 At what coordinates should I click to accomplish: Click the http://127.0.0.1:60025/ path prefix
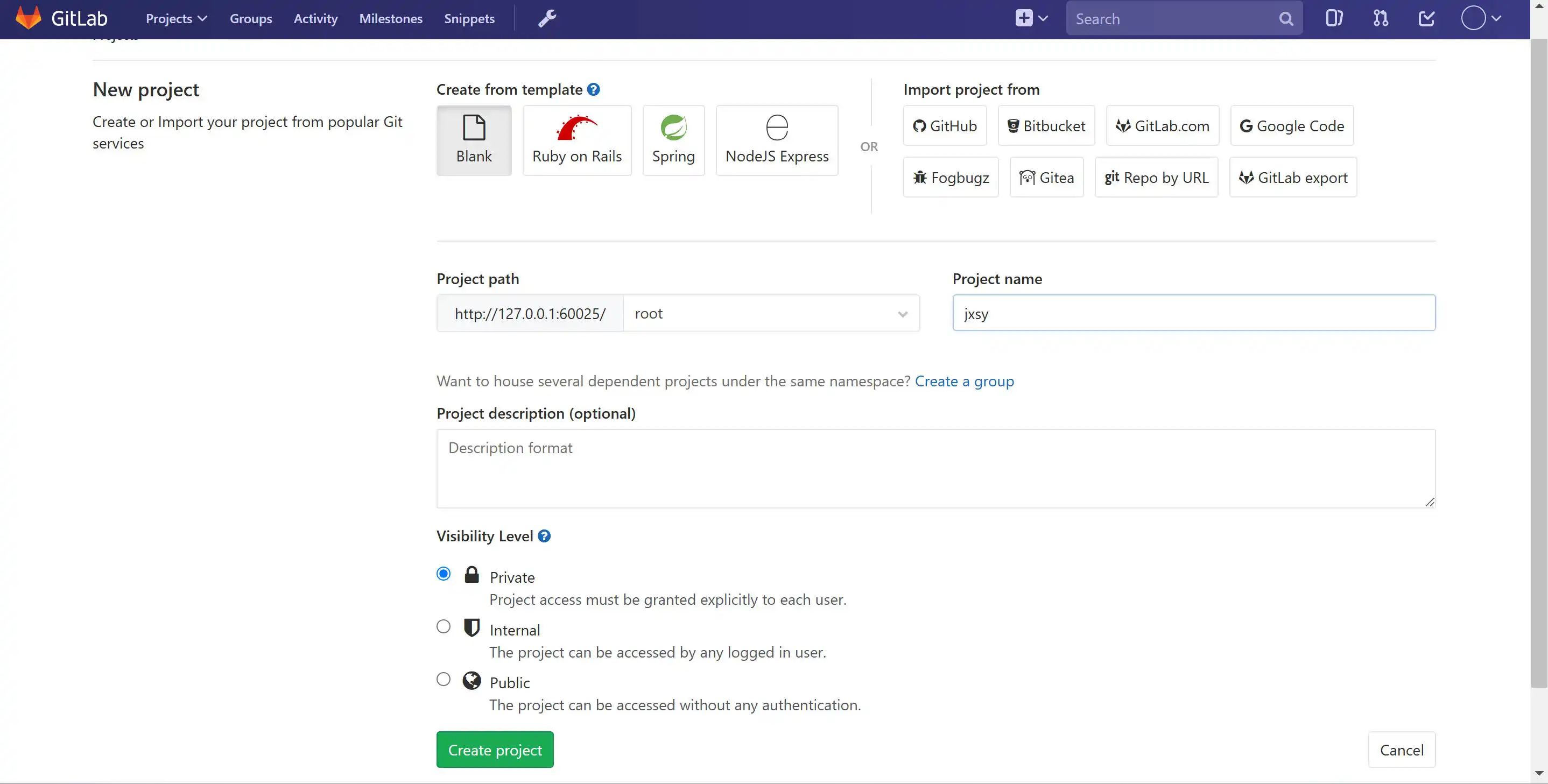[530, 313]
